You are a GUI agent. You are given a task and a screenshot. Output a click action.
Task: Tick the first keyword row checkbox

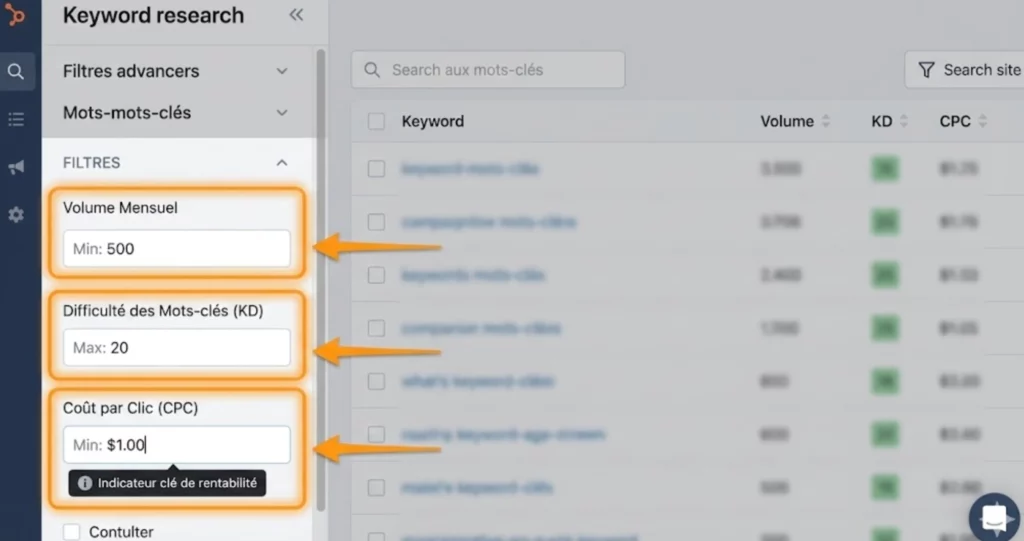pos(376,169)
